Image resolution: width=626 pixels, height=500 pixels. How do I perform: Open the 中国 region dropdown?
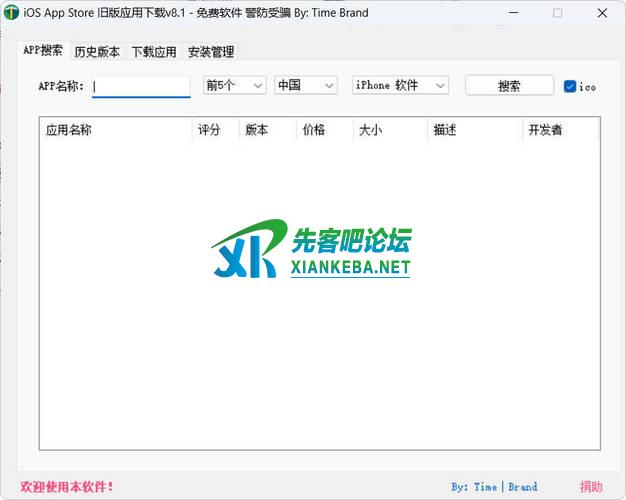[x=306, y=86]
